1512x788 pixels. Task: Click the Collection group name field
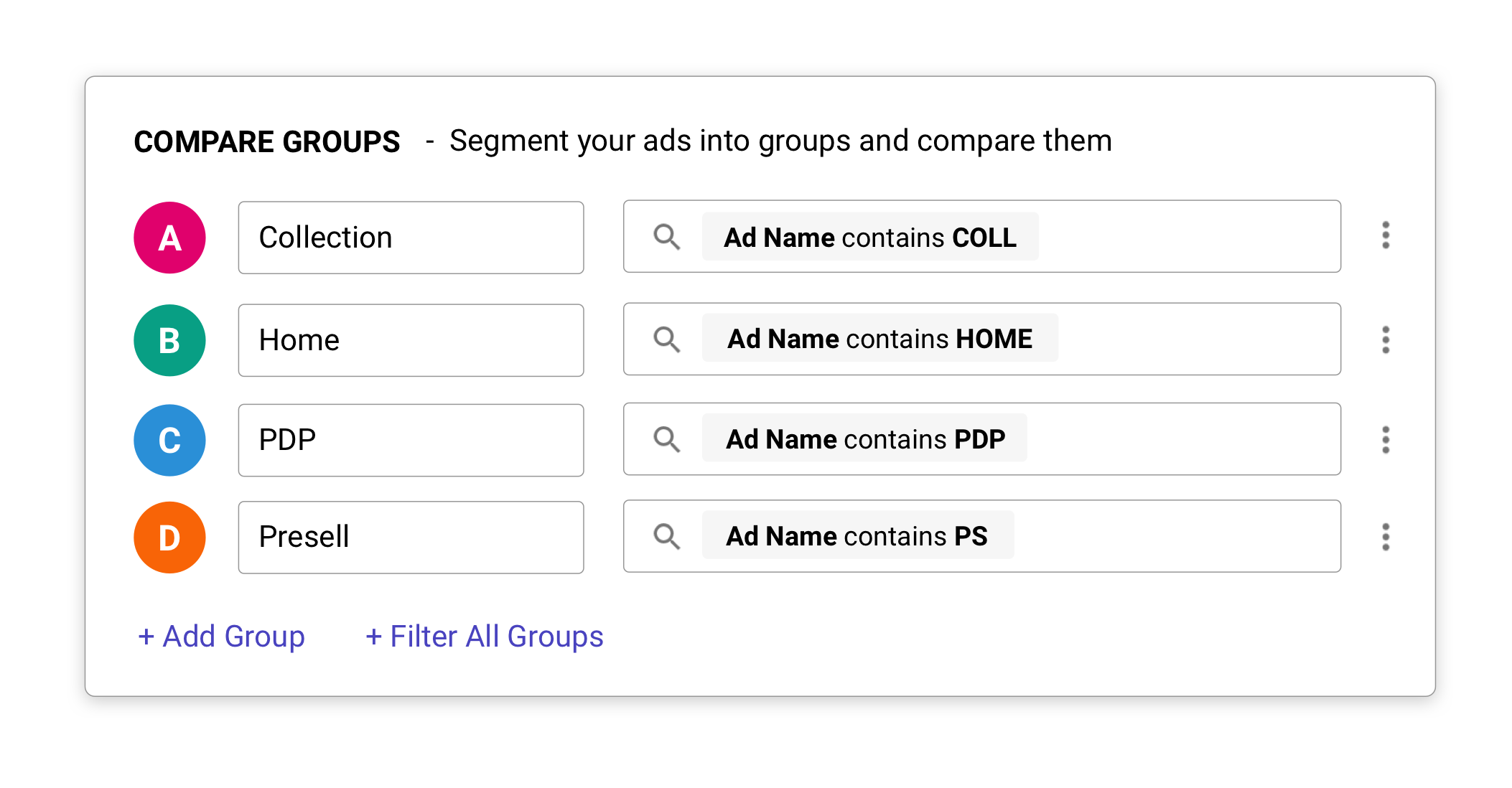410,237
